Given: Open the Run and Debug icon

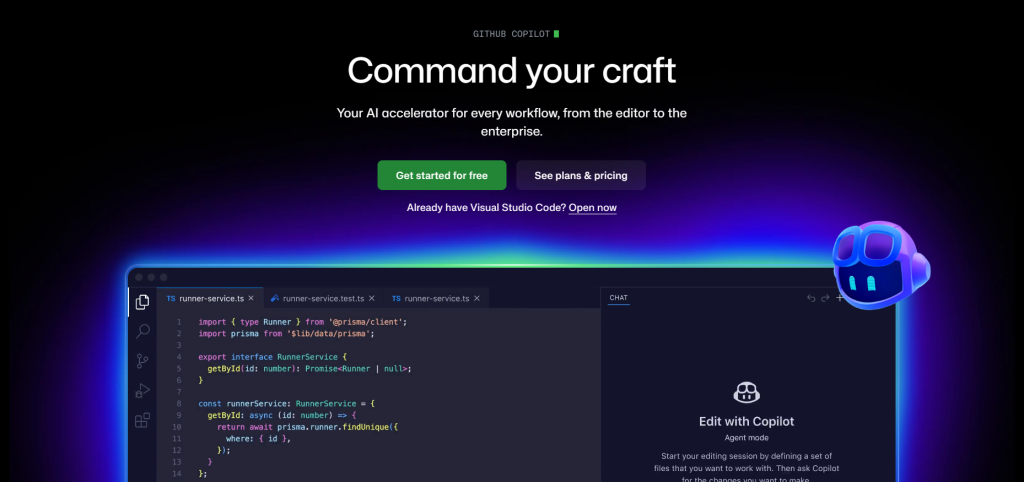Looking at the screenshot, I should (142, 391).
